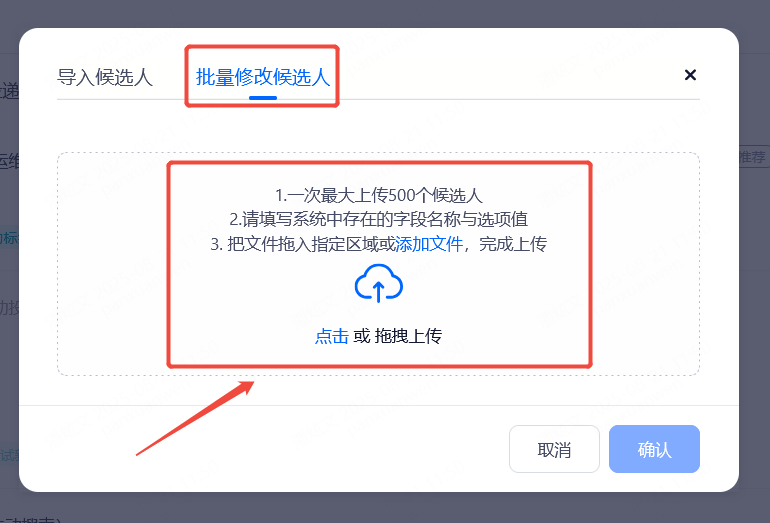Click the line 请填写系统中存在的字段名称与选项值
The width and height of the screenshot is (770, 523).
click(x=379, y=219)
